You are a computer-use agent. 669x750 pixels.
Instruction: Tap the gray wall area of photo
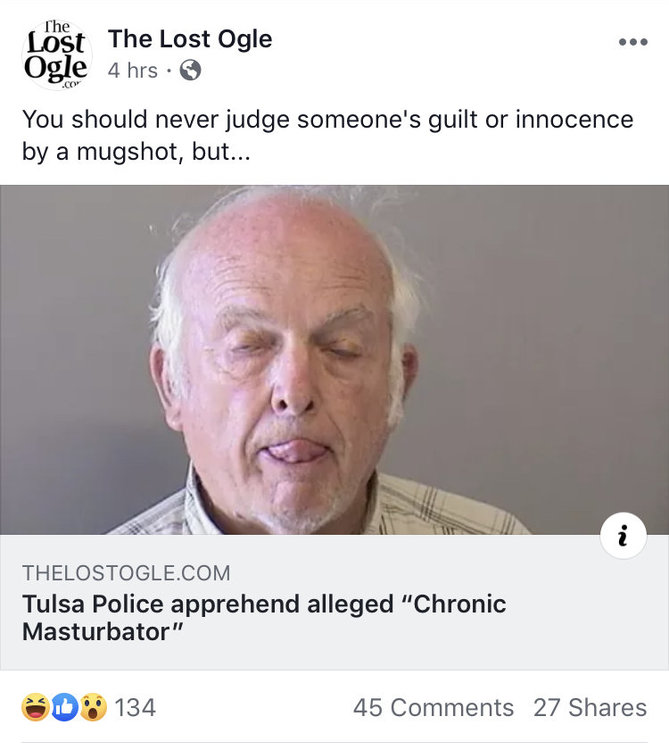[x=560, y=300]
